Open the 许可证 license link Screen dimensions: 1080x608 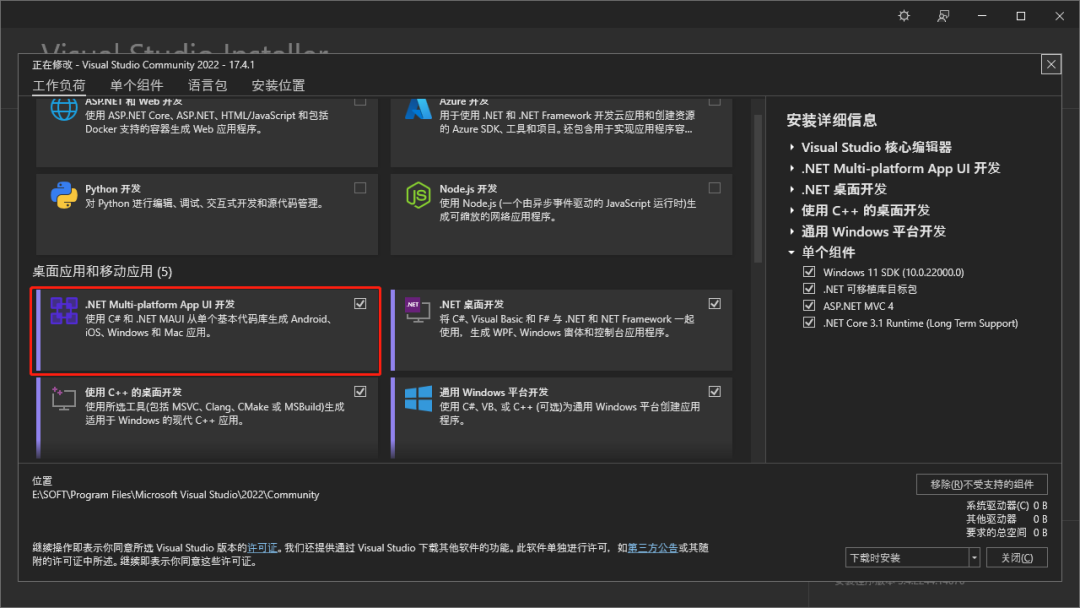[262, 548]
